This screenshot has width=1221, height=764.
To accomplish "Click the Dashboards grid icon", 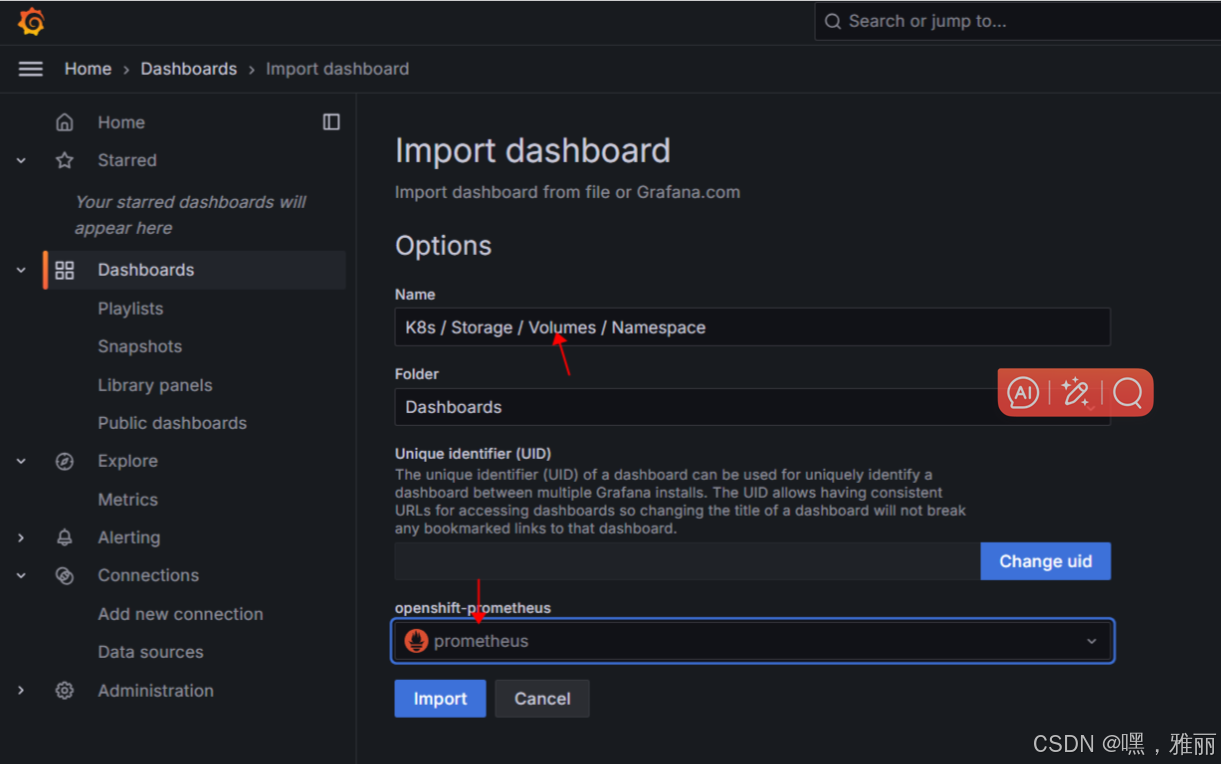I will pos(65,270).
